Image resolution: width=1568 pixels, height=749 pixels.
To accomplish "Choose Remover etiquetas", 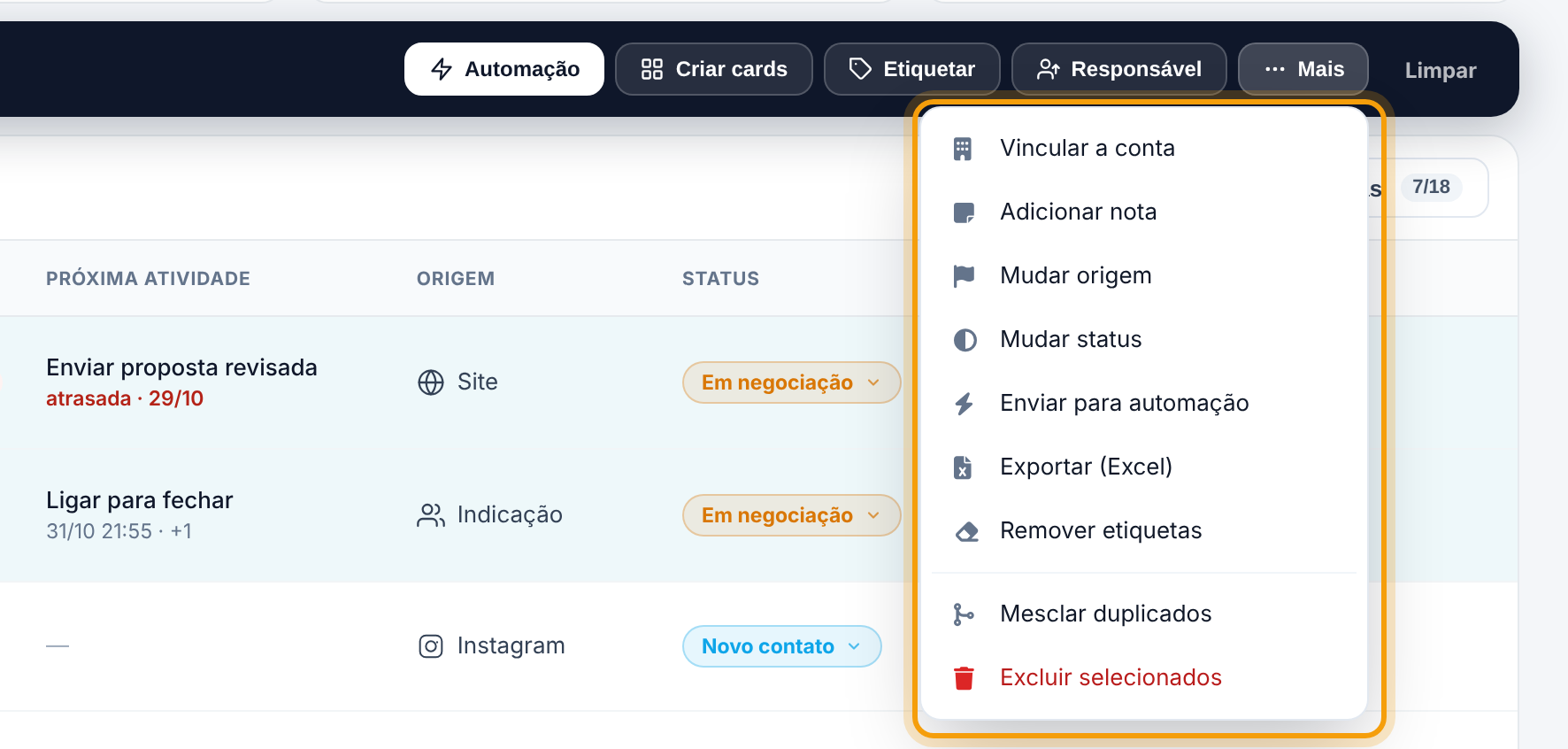I will click(x=1143, y=530).
